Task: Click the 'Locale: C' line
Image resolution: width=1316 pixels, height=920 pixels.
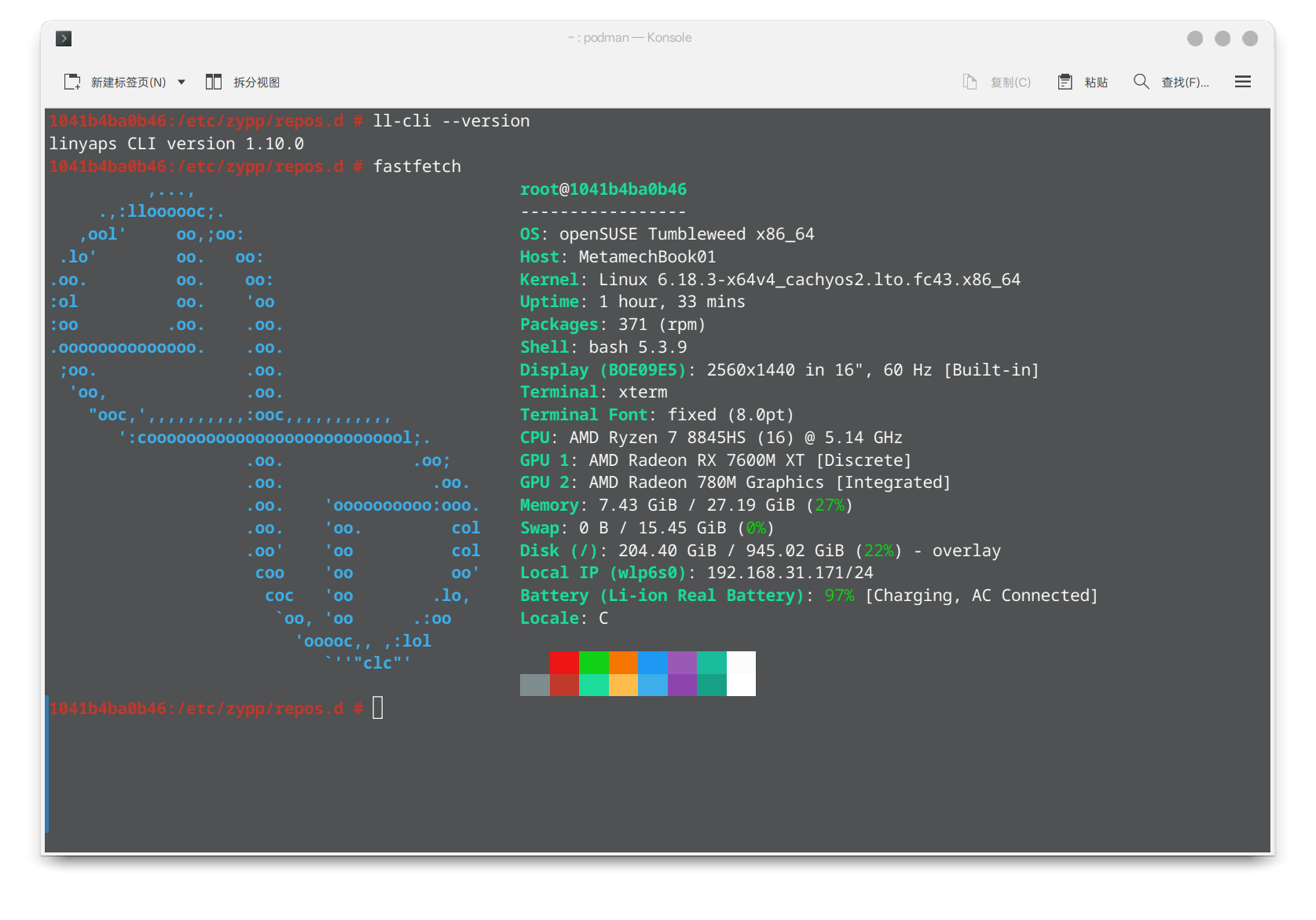Action: 564,618
